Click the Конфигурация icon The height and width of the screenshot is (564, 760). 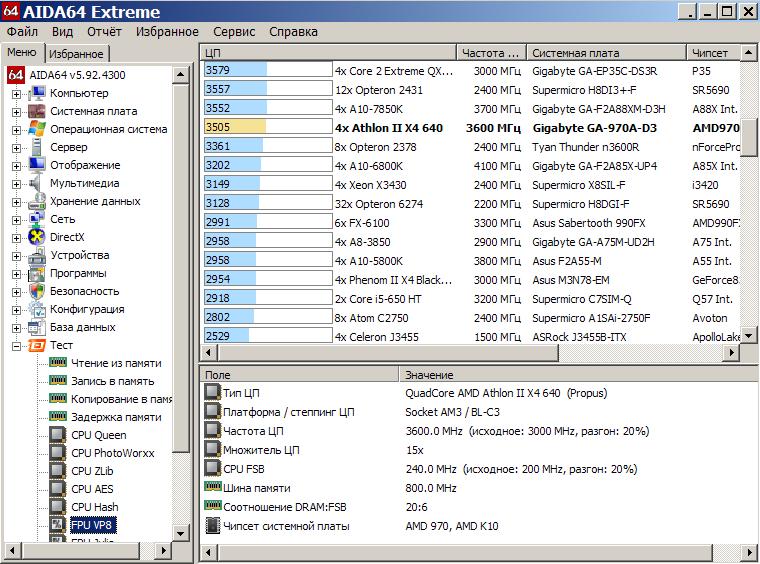[x=37, y=309]
